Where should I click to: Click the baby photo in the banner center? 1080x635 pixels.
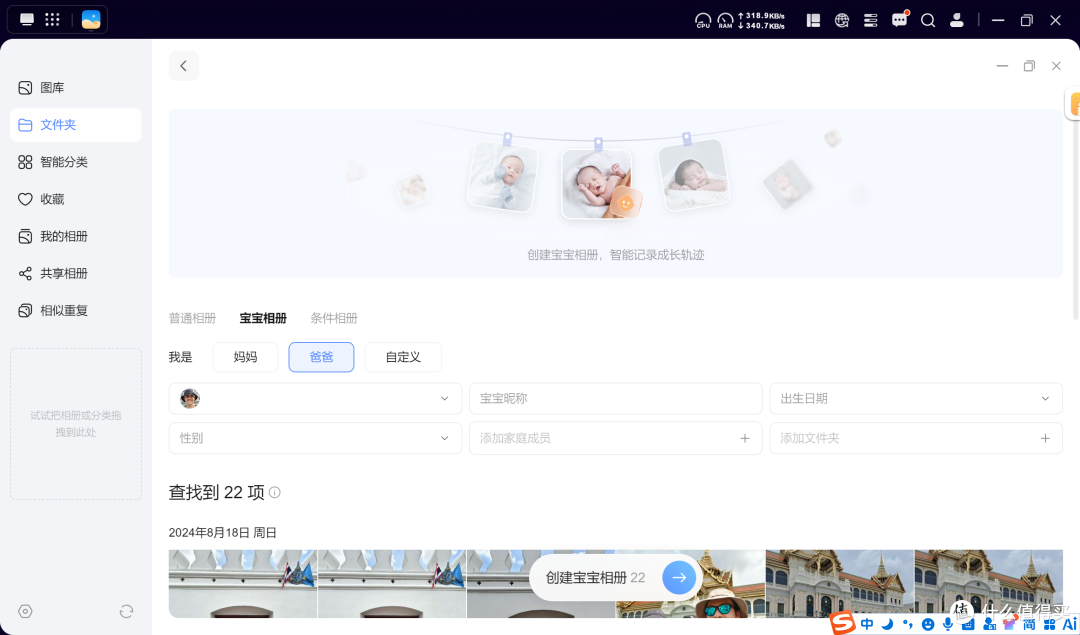[x=596, y=183]
